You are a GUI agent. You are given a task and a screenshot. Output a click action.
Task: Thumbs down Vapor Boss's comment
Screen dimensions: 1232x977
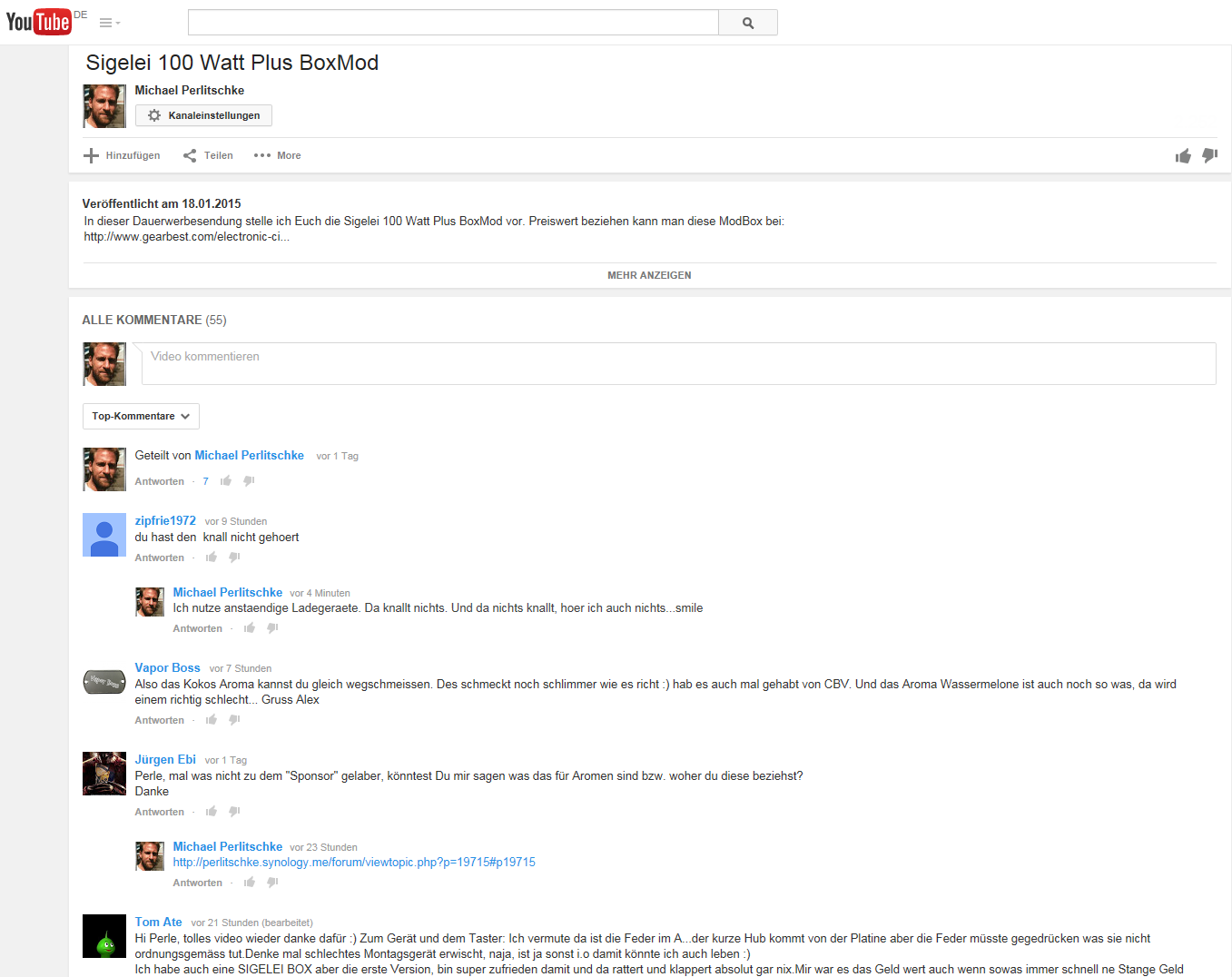(234, 720)
